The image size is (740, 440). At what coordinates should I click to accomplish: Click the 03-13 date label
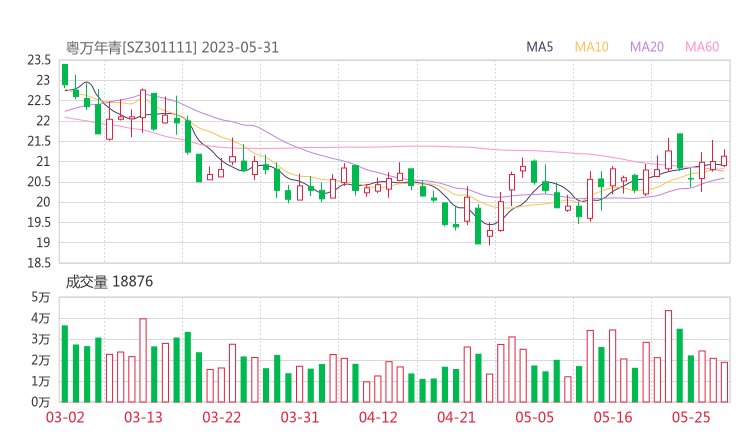[x=143, y=417]
